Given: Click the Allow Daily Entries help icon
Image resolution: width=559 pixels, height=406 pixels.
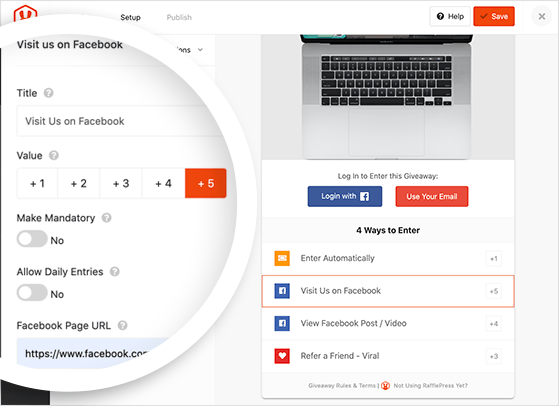Looking at the screenshot, I should click(114, 272).
